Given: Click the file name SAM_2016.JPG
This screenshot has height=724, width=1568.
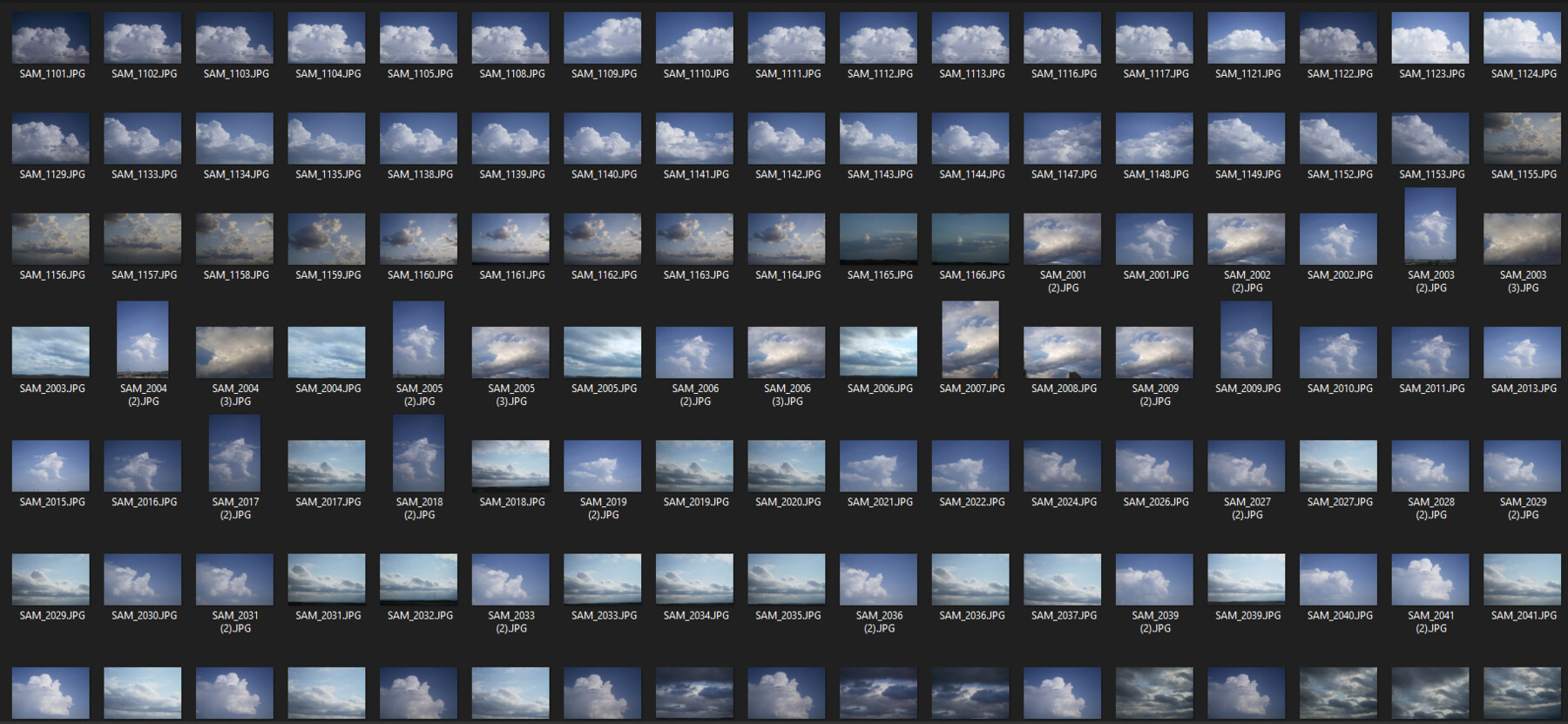Looking at the screenshot, I should [145, 502].
